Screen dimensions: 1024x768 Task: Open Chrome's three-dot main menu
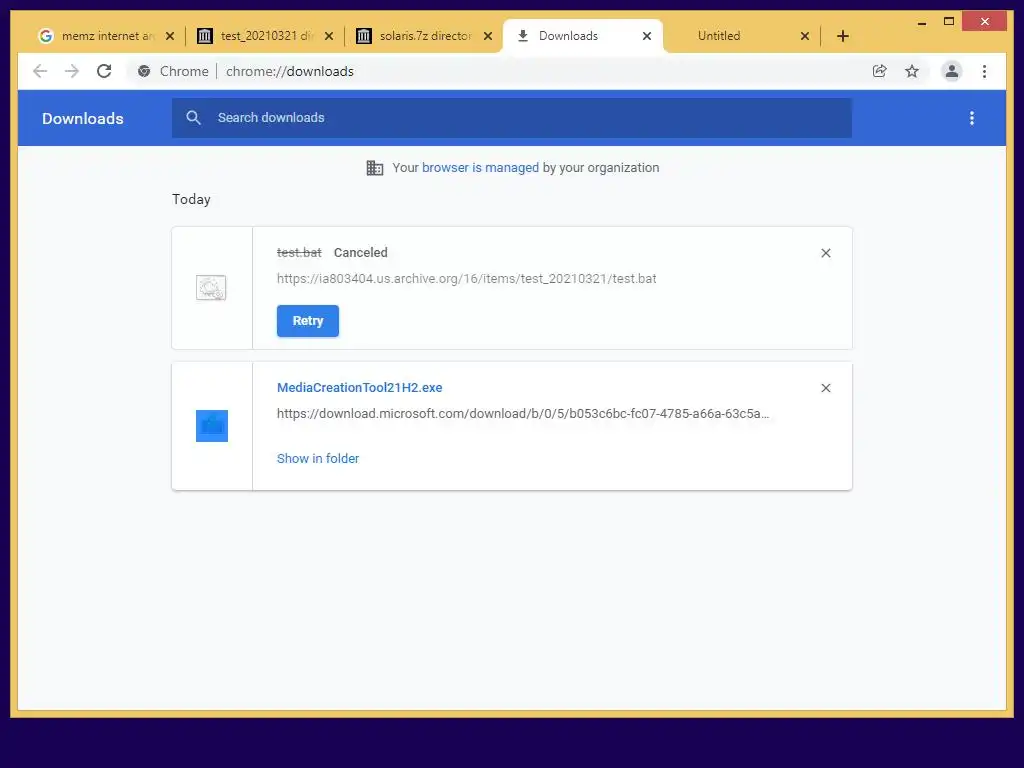tap(984, 71)
